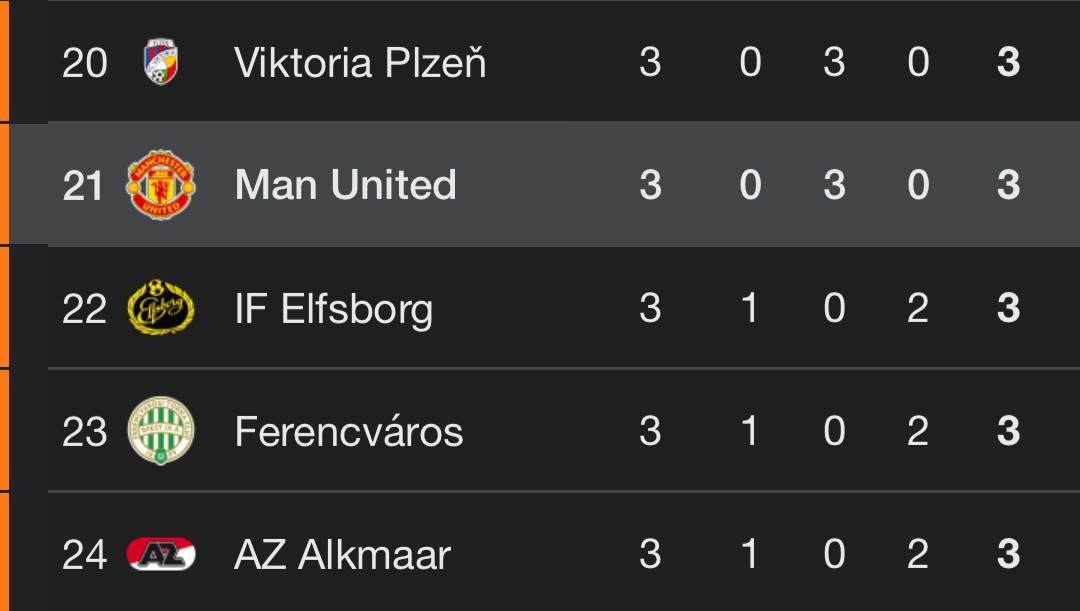This screenshot has width=1080, height=611.
Task: Click IF Elfsborg's bold points total
Action: coord(1008,308)
